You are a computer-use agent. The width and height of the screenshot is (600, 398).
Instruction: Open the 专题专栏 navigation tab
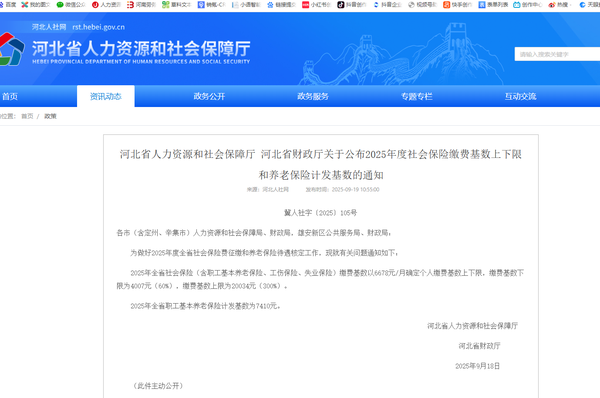coord(417,96)
